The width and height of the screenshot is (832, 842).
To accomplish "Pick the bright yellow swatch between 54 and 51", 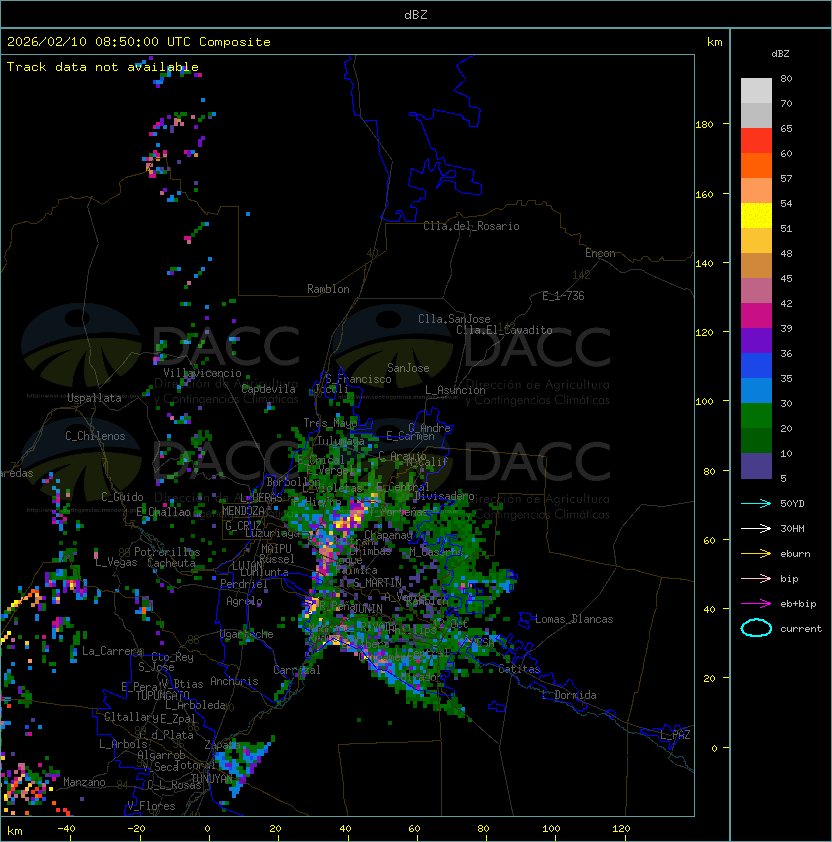I will click(756, 215).
